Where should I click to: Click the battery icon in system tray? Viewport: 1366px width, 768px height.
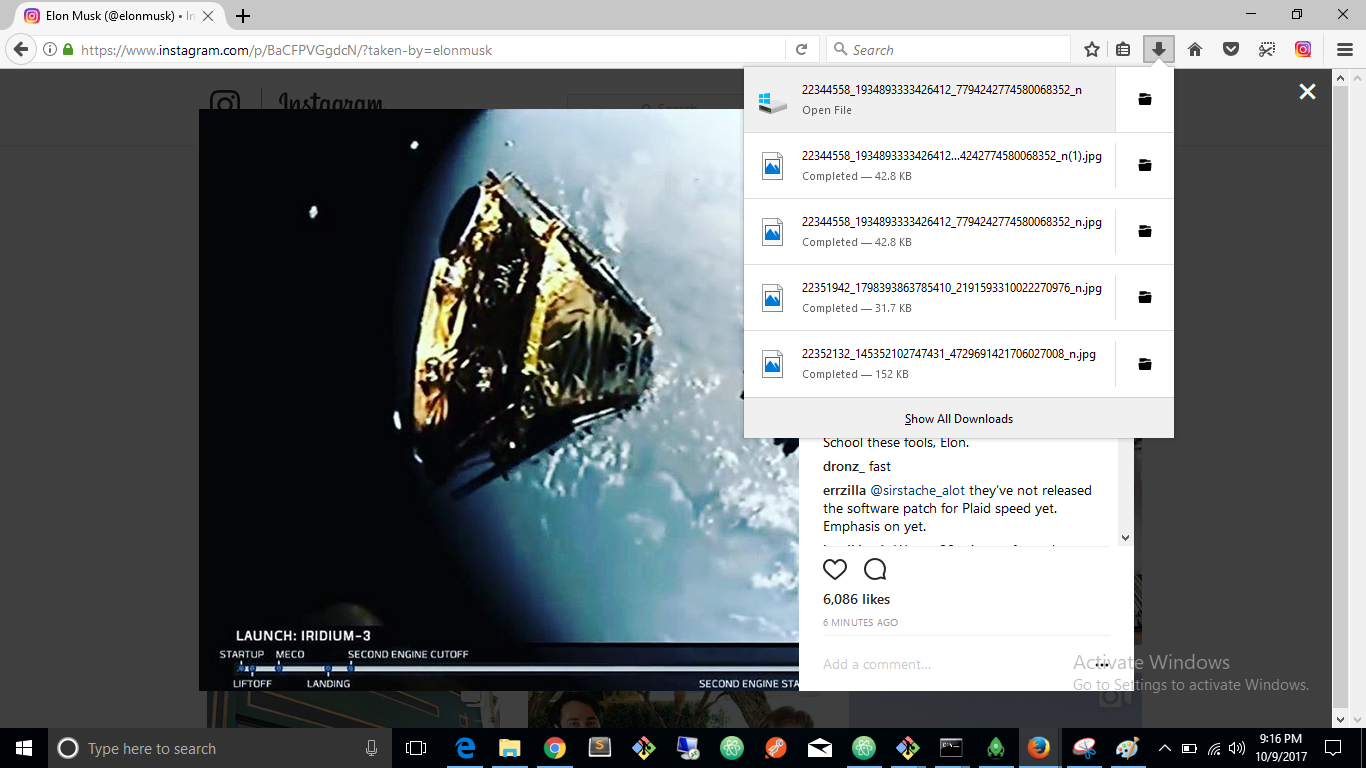tap(1189, 748)
